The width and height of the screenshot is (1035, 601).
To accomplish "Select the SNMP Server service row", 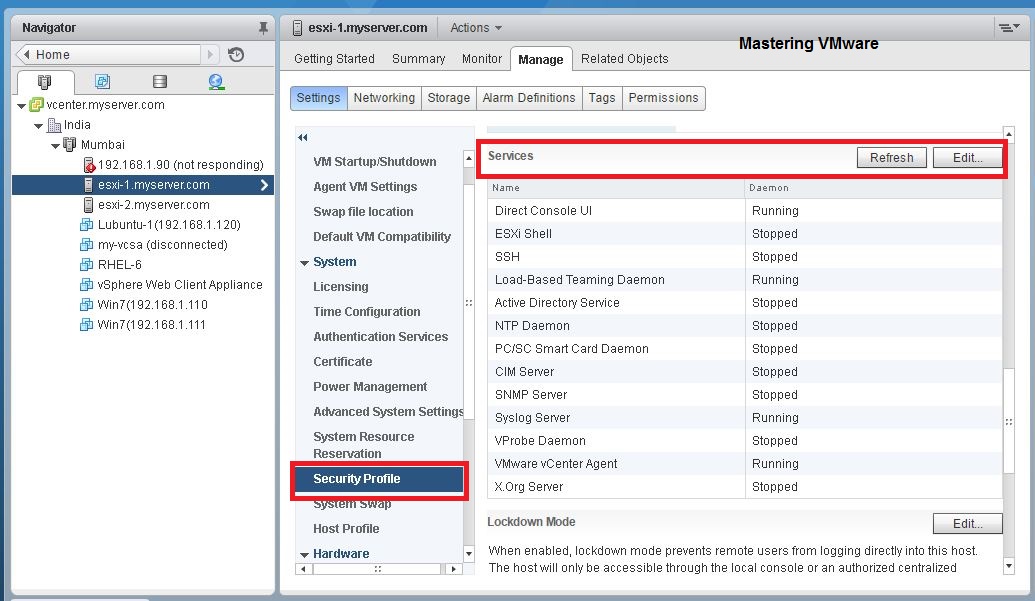I will pos(745,395).
